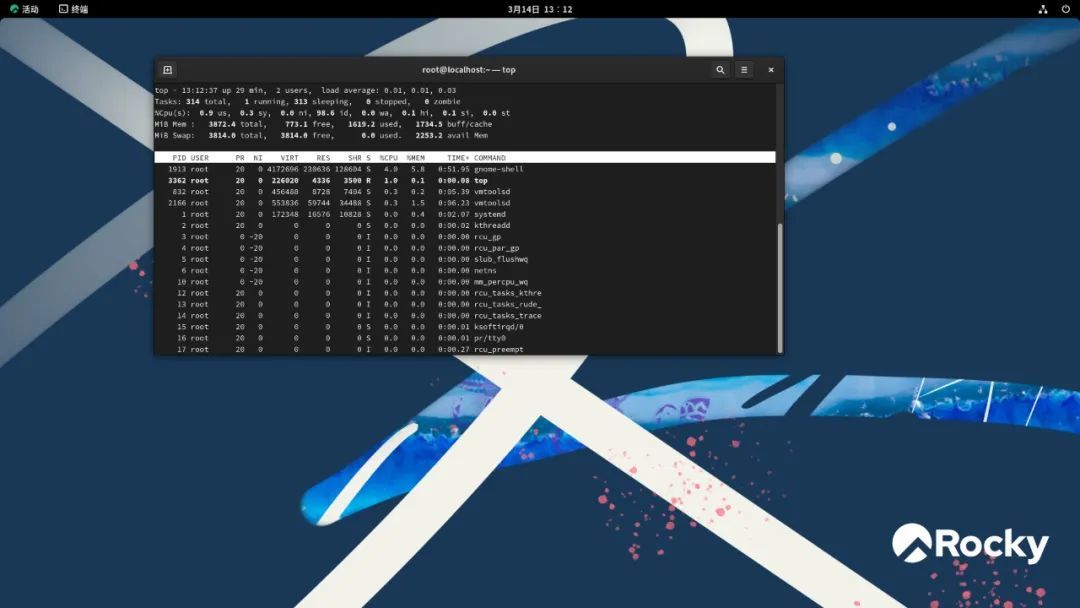
Task: Click the COMMAND column header
Action: pos(490,158)
